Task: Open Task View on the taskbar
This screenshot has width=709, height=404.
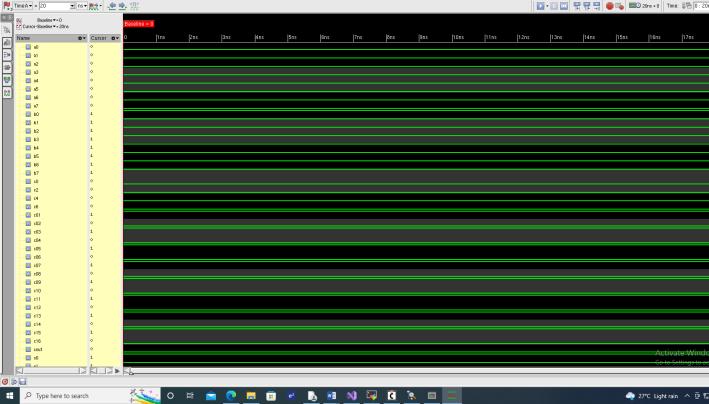Action: (x=190, y=396)
